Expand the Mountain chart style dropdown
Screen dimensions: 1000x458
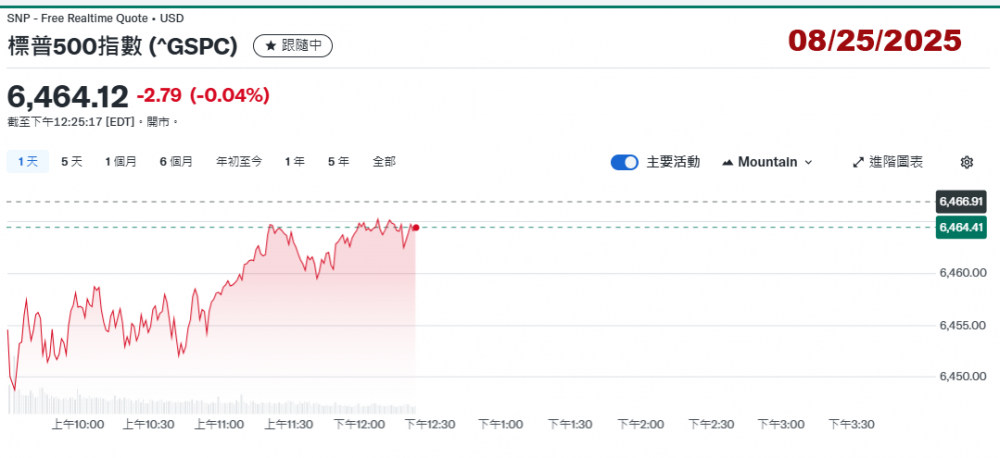tap(808, 162)
